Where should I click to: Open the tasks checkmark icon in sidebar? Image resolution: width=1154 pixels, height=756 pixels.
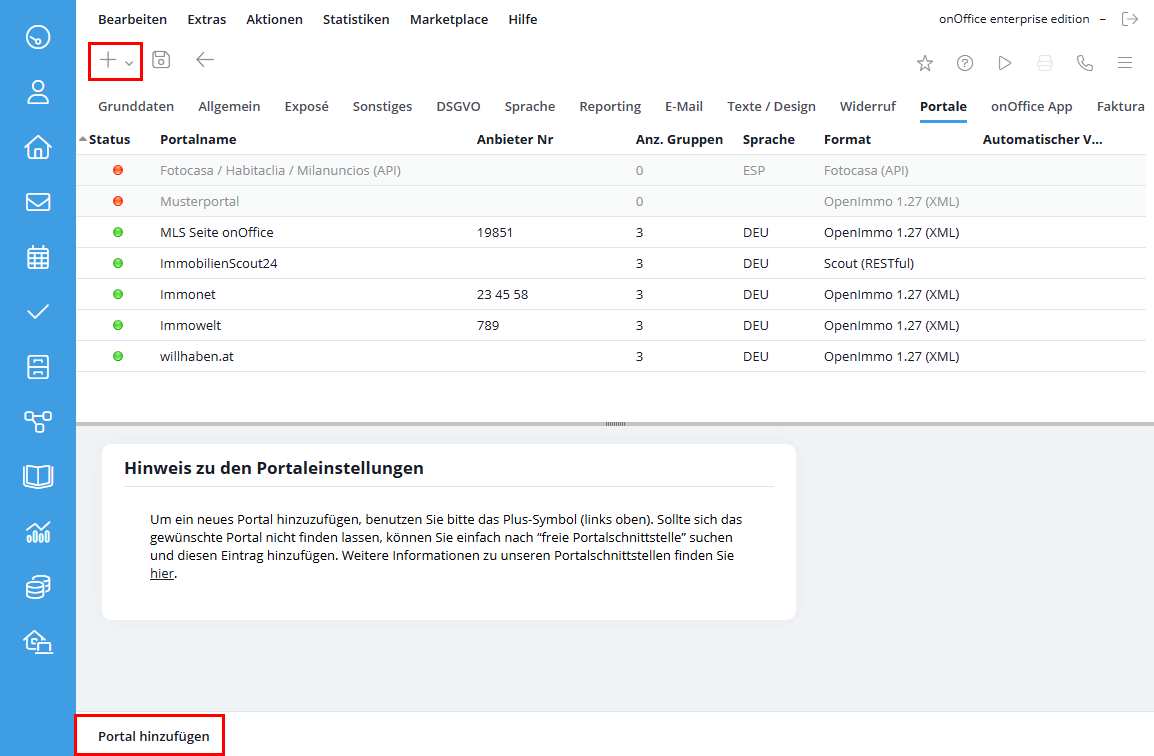pyautogui.click(x=38, y=311)
